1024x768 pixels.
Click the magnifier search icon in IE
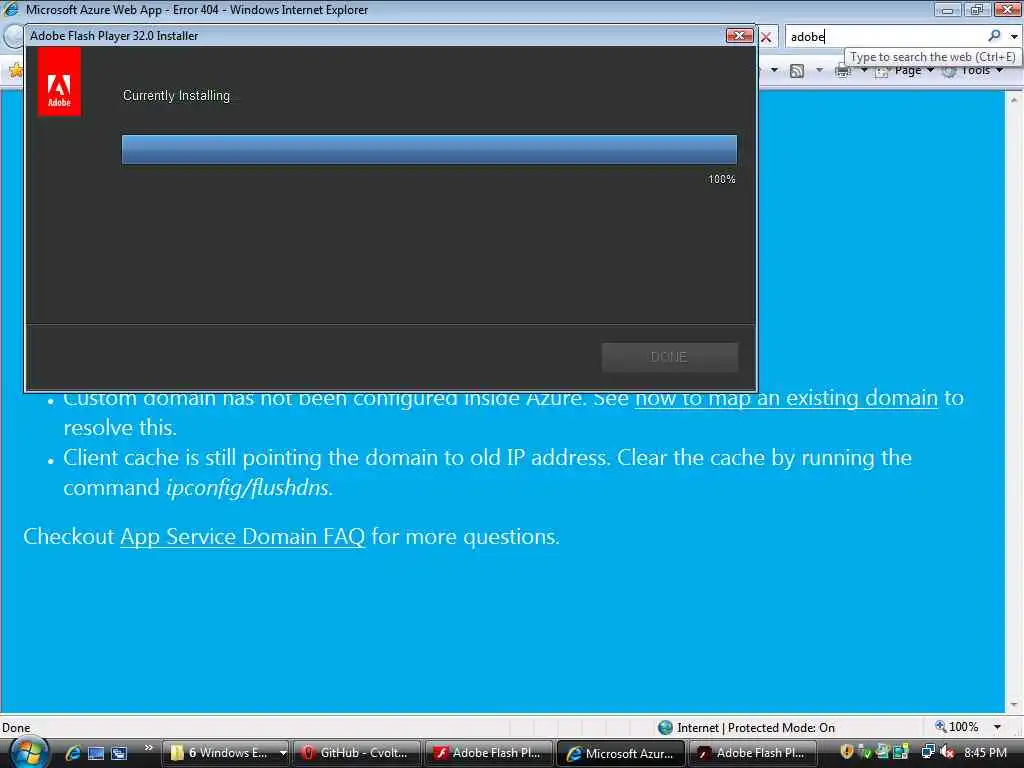pos(994,37)
